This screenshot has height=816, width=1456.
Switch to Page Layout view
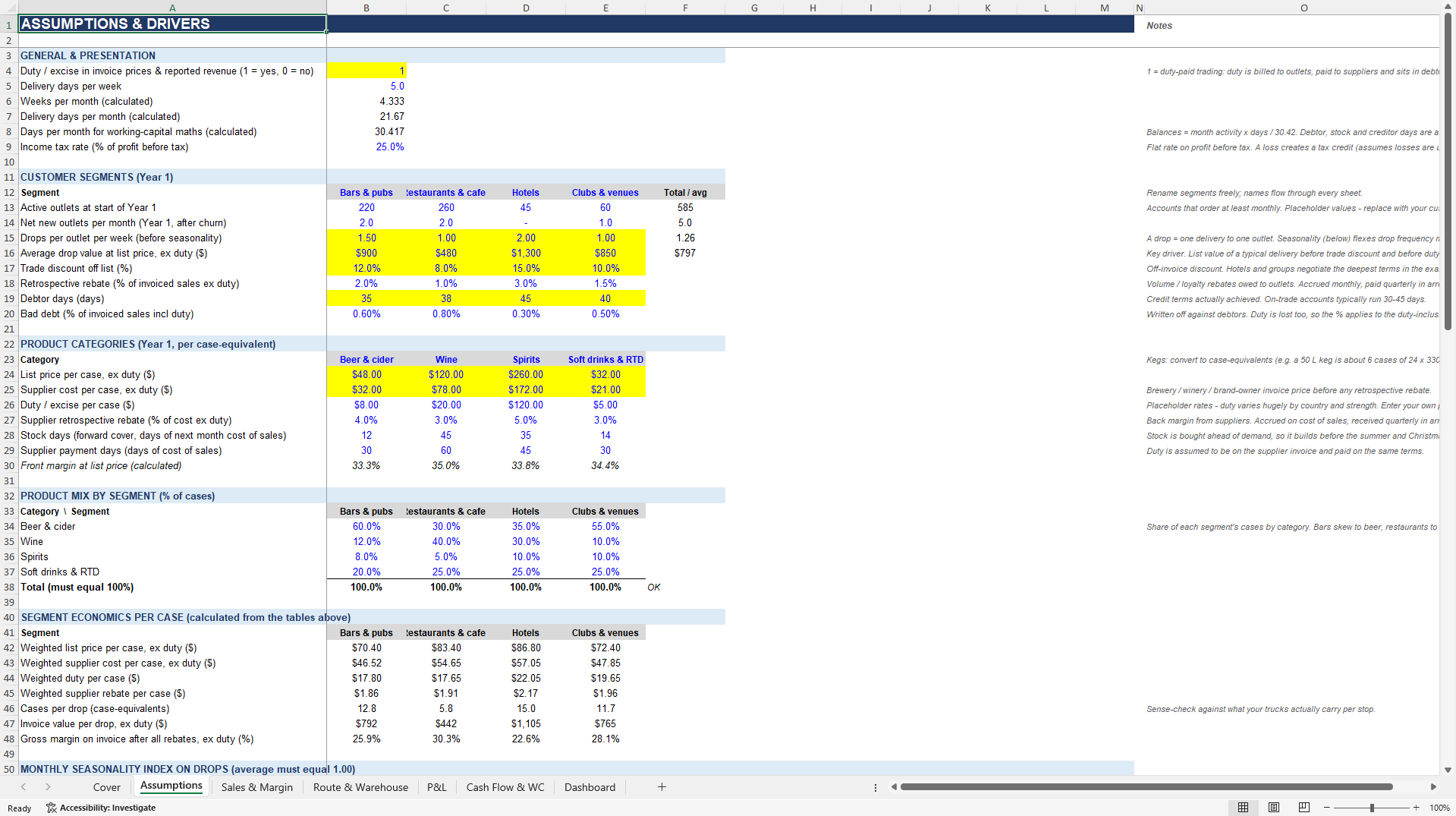1274,808
